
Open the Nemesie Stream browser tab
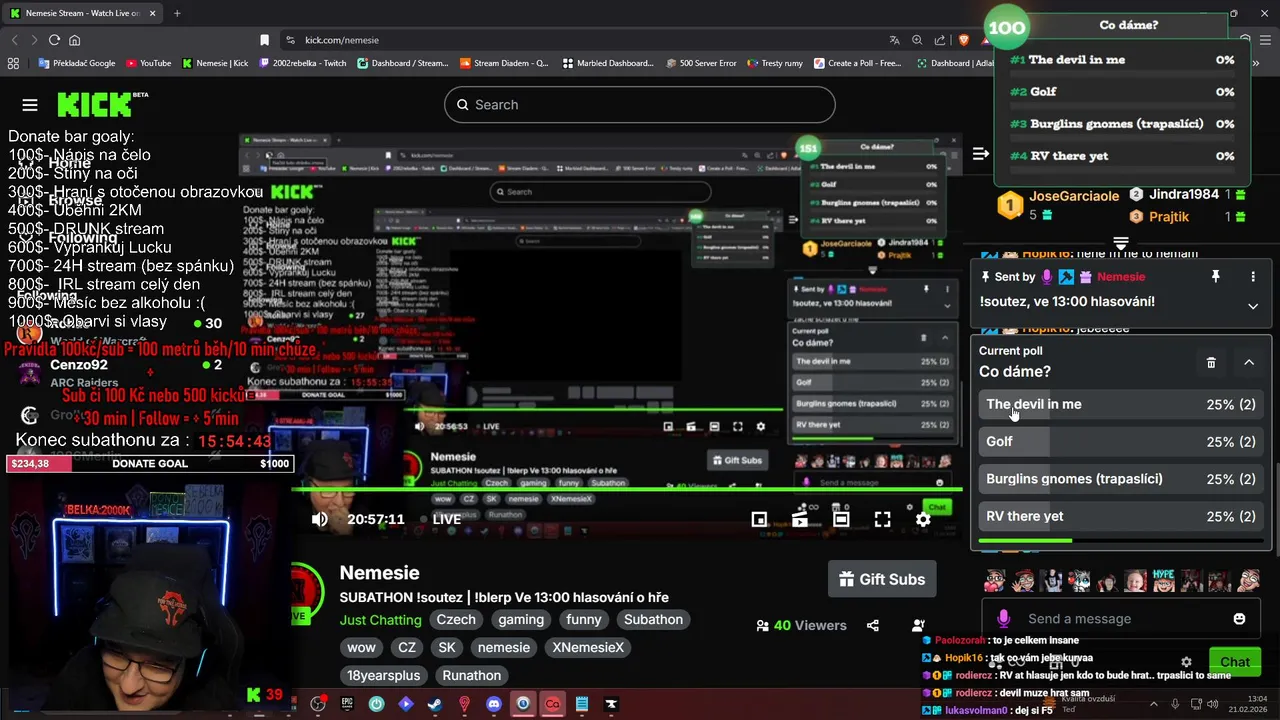82,13
